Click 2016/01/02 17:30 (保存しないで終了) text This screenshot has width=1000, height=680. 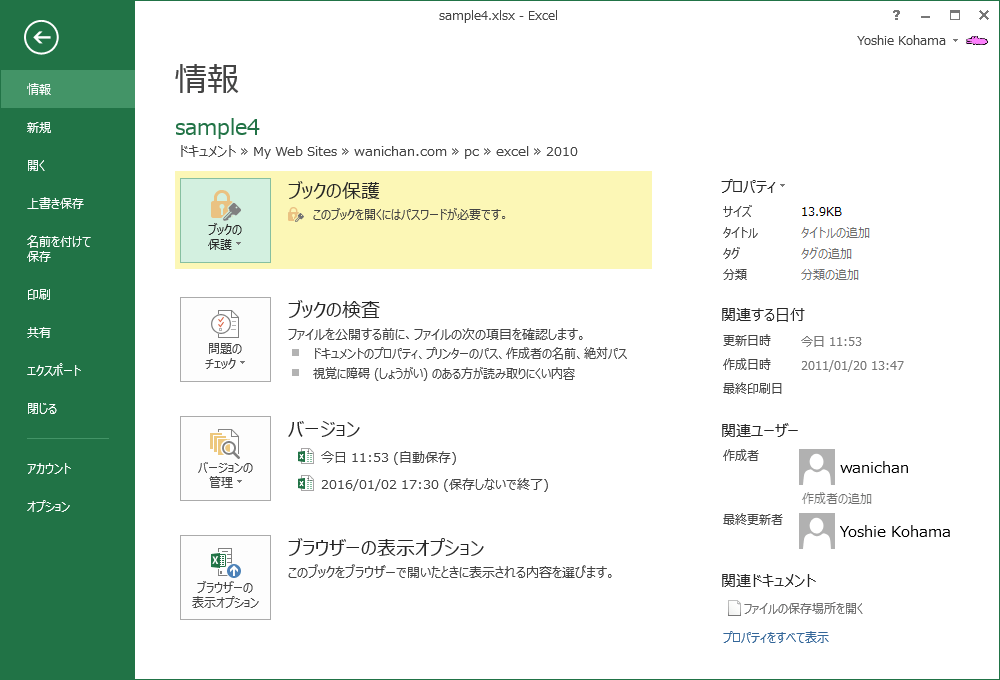pos(435,484)
